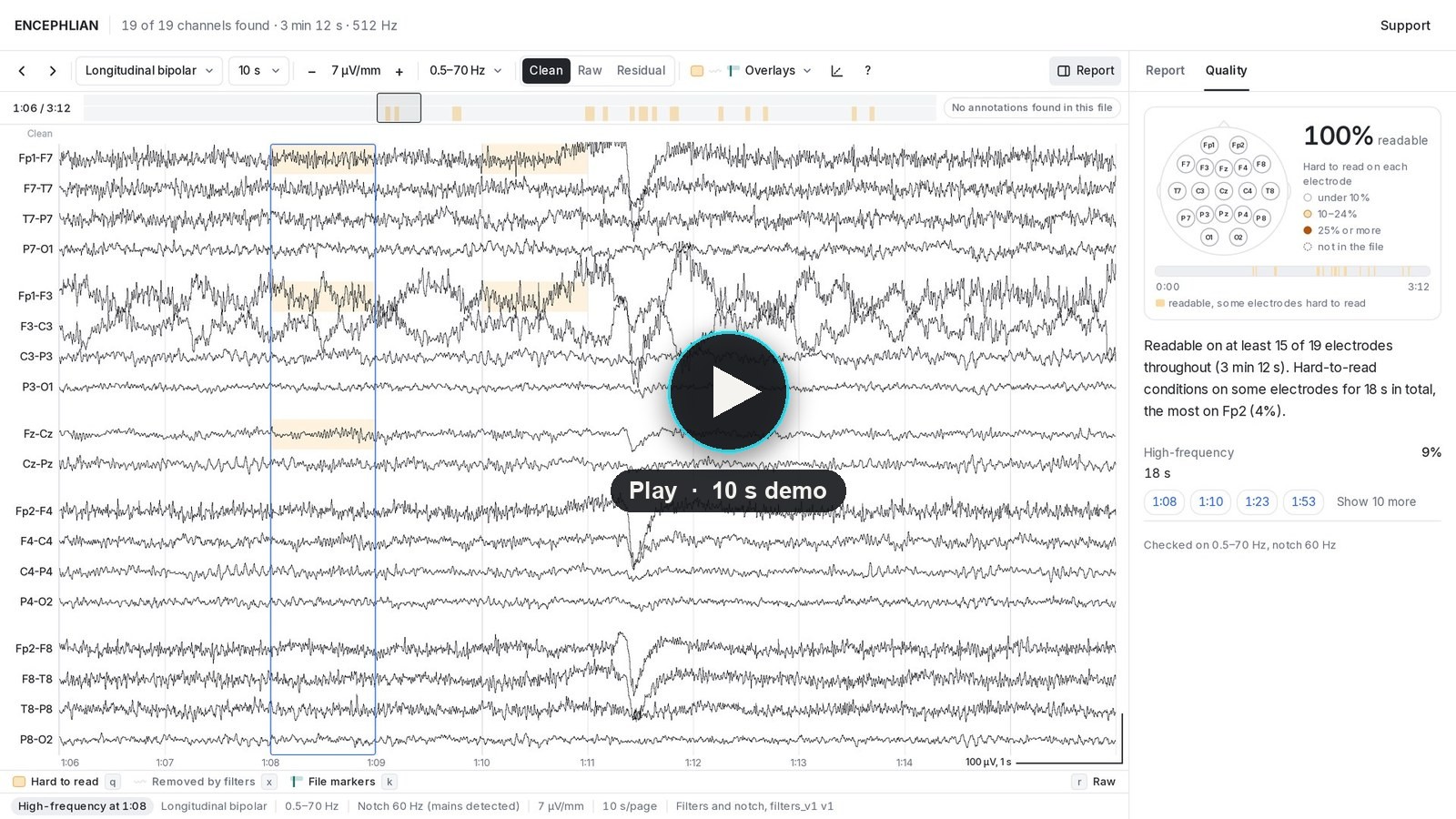The height and width of the screenshot is (819, 1456).
Task: Click Show 10 more timestamps
Action: pyautogui.click(x=1376, y=501)
